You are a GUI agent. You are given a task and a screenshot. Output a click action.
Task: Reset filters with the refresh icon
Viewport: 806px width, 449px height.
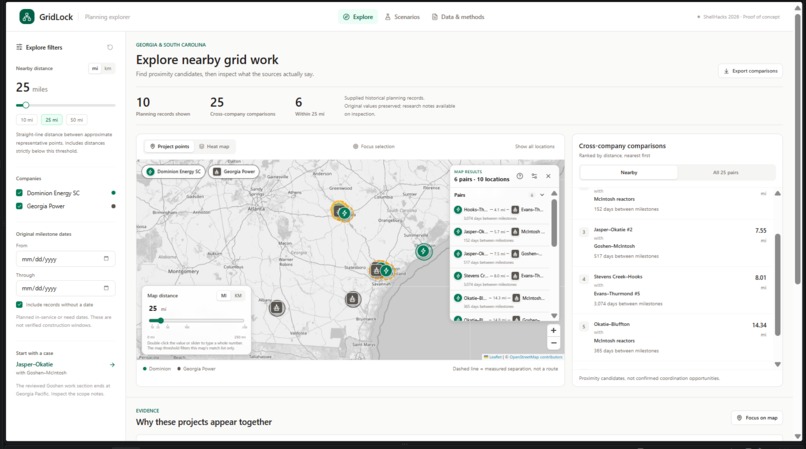(x=109, y=47)
